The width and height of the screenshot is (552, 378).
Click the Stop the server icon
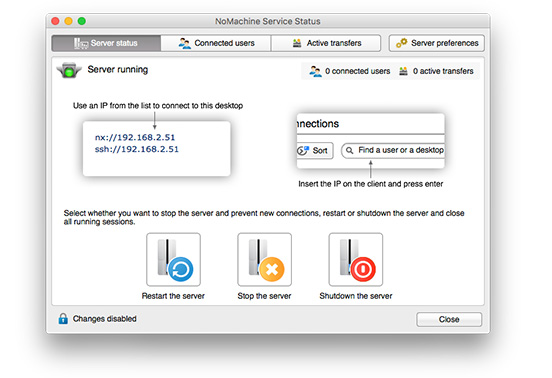pyautogui.click(x=264, y=259)
